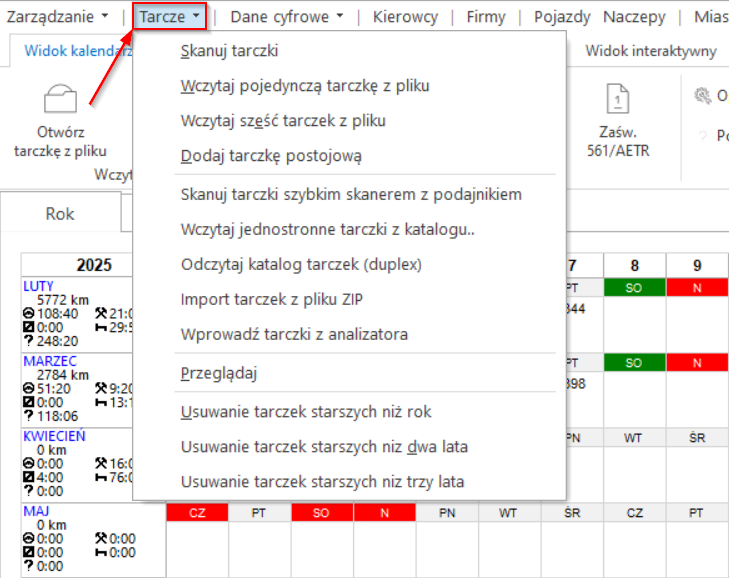The width and height of the screenshot is (729, 578).
Task: Collapse the open Tarcze menu
Action: (169, 17)
